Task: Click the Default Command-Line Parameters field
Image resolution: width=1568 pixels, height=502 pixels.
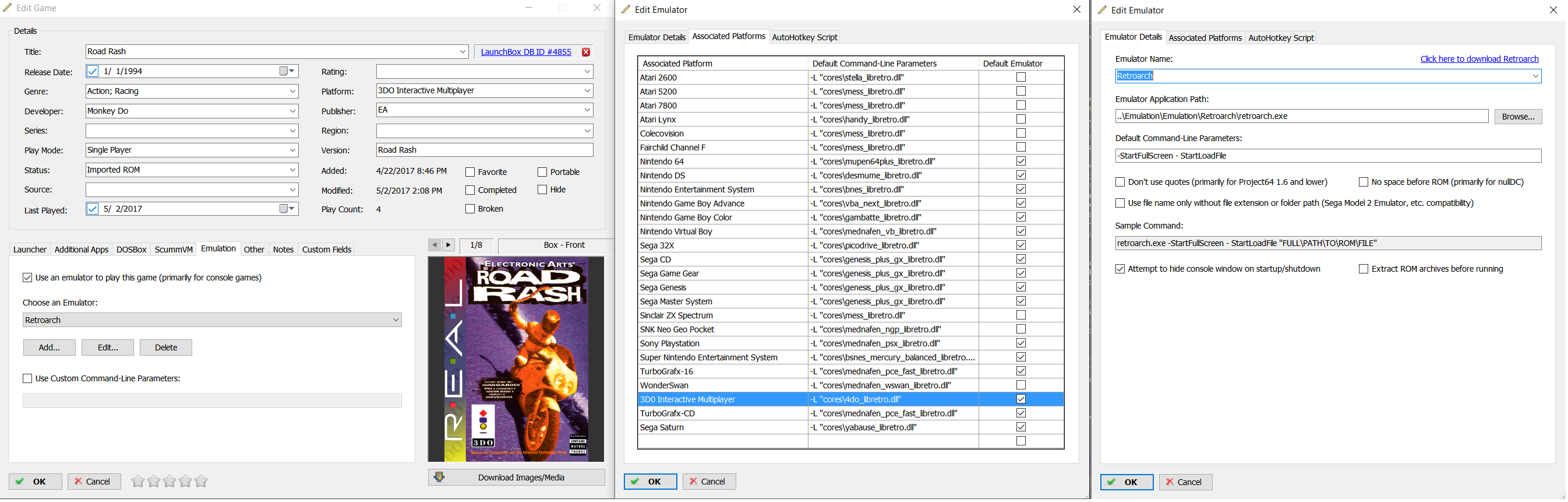Action: point(1328,156)
